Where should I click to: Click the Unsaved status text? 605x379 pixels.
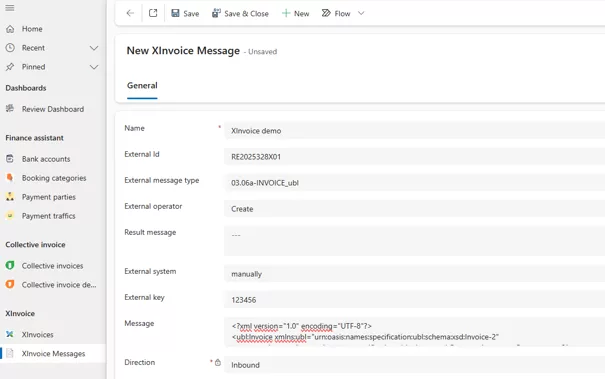click(x=262, y=52)
